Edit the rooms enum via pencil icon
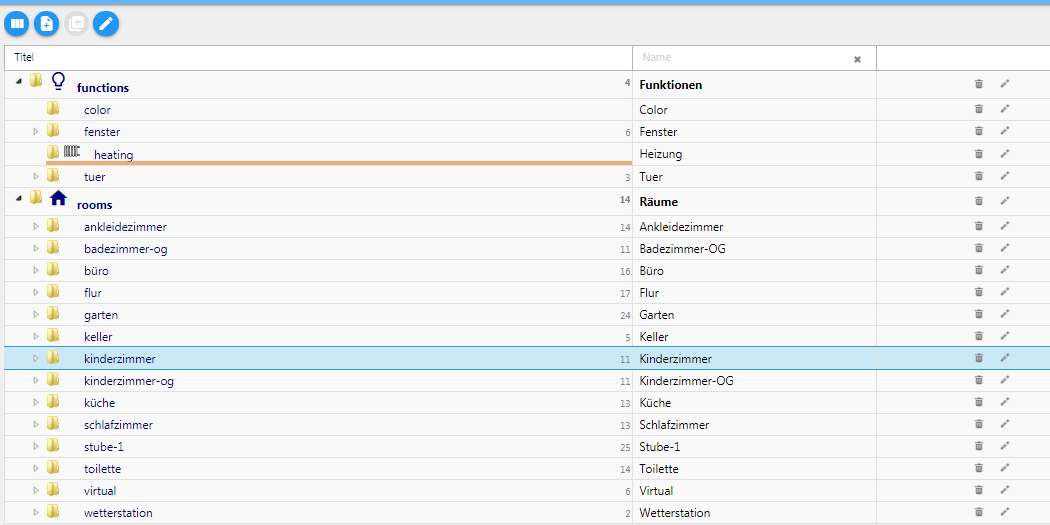Image resolution: width=1050 pixels, height=525 pixels. (1005, 201)
